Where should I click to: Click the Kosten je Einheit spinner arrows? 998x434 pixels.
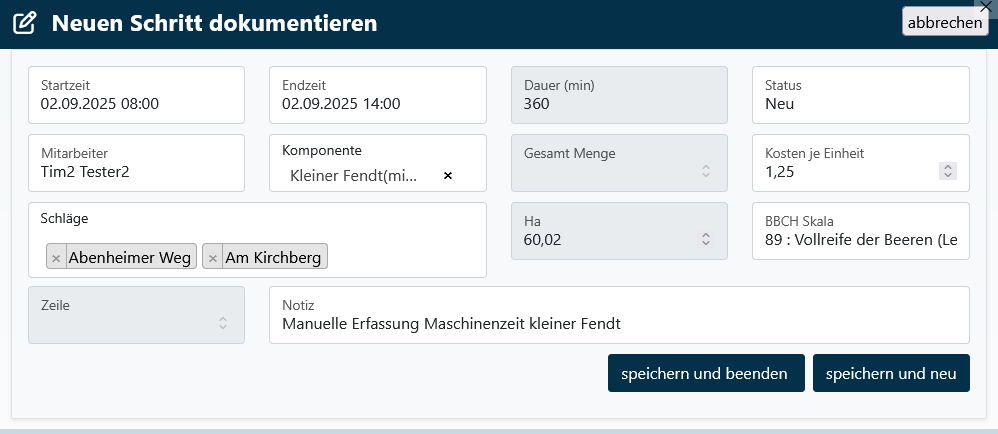point(947,171)
